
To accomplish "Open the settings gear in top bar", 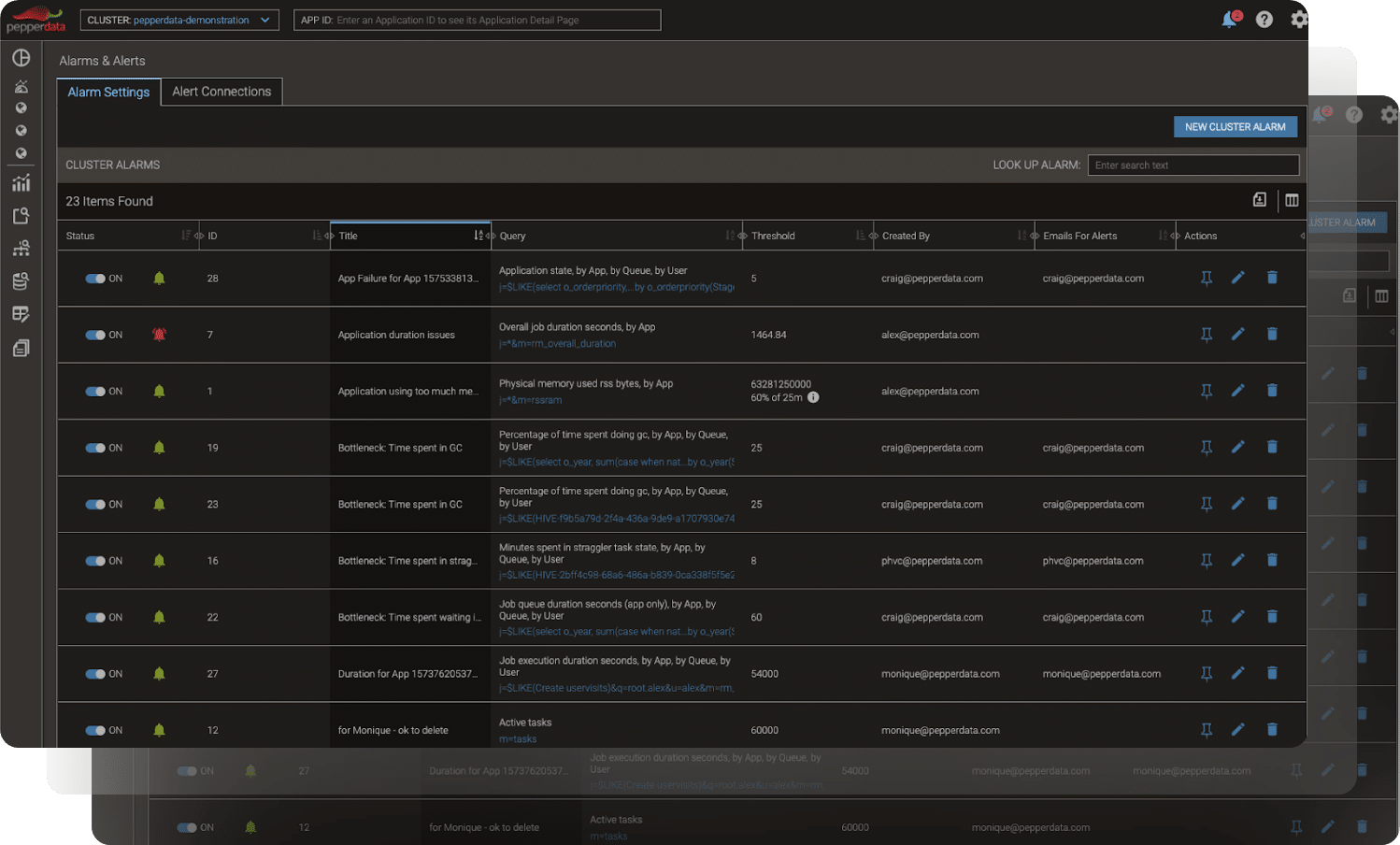I will 1299,20.
